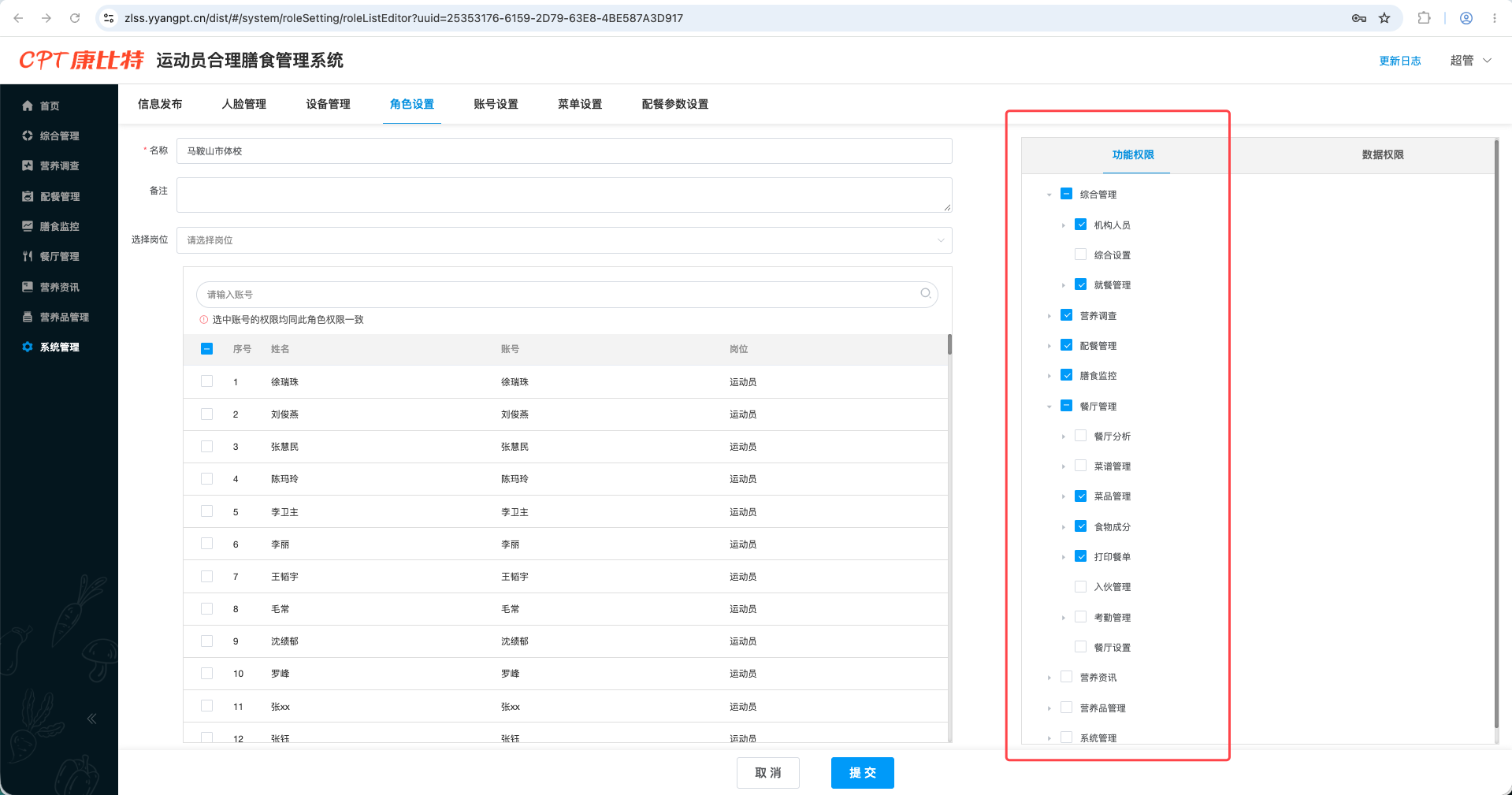Open the 菜单设置 tab

[x=580, y=104]
